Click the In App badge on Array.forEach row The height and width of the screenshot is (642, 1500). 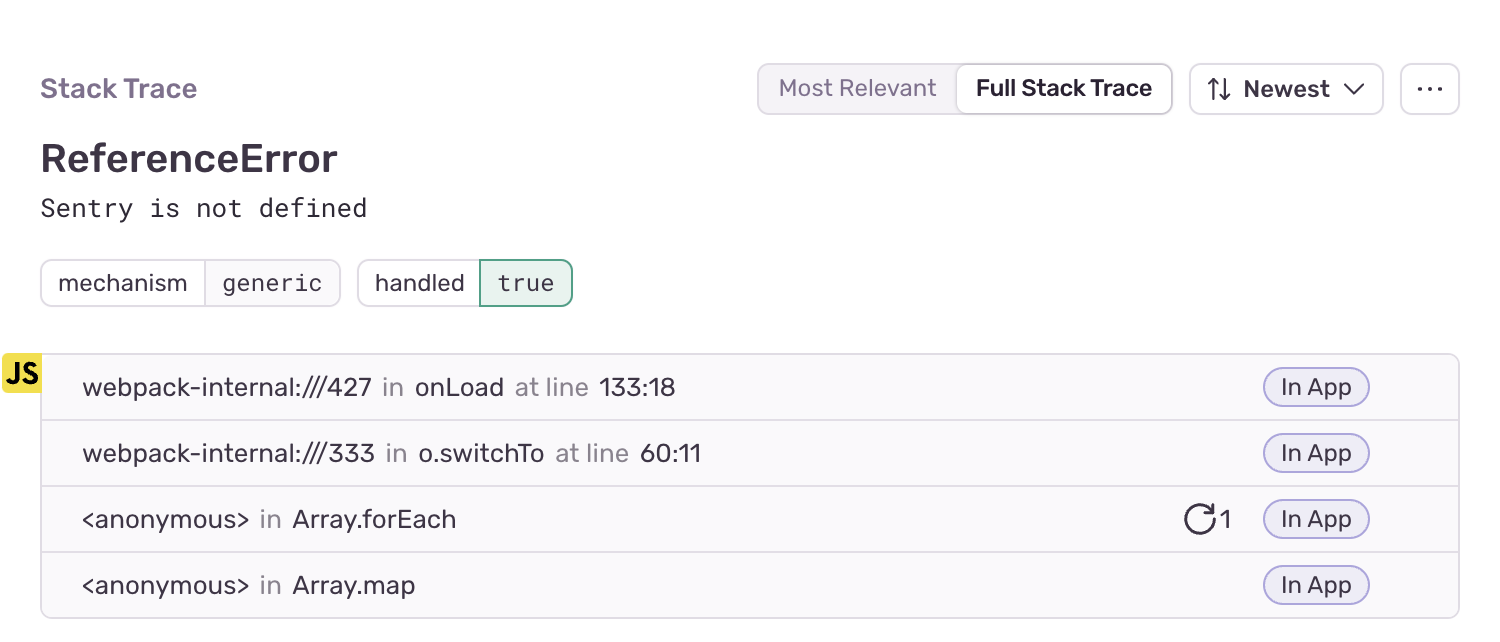(1316, 519)
